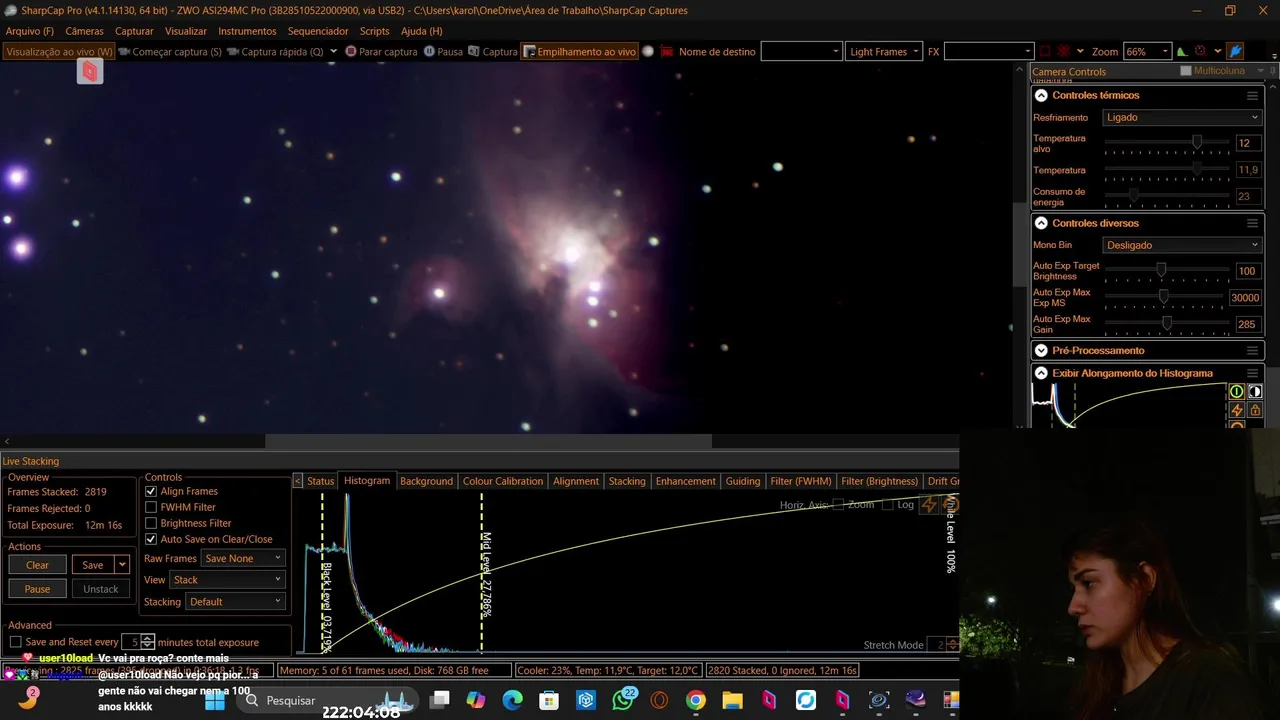
Task: Adjust the Auto Exp Max Gain slider
Action: coord(1166,324)
